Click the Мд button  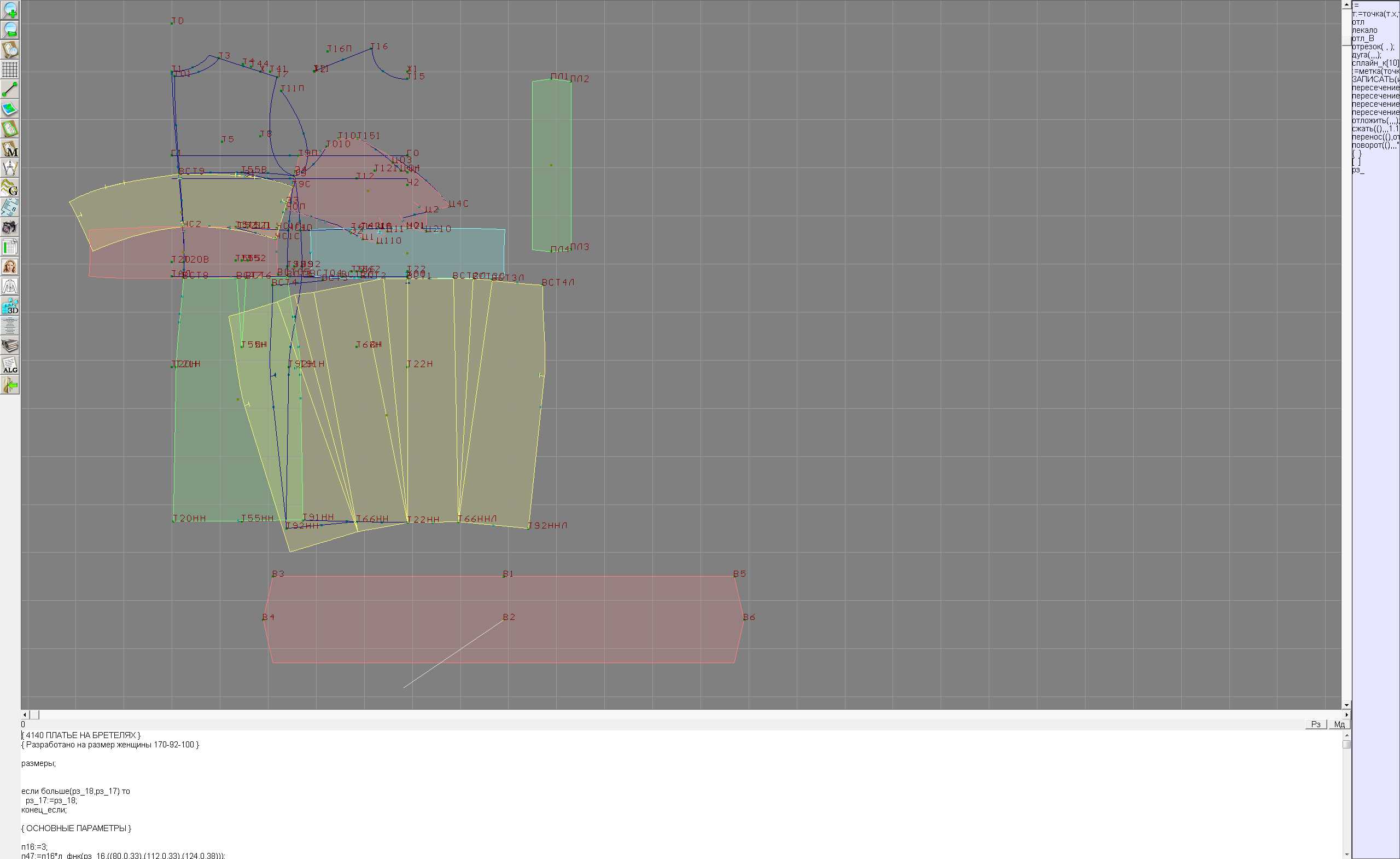pyautogui.click(x=1339, y=724)
